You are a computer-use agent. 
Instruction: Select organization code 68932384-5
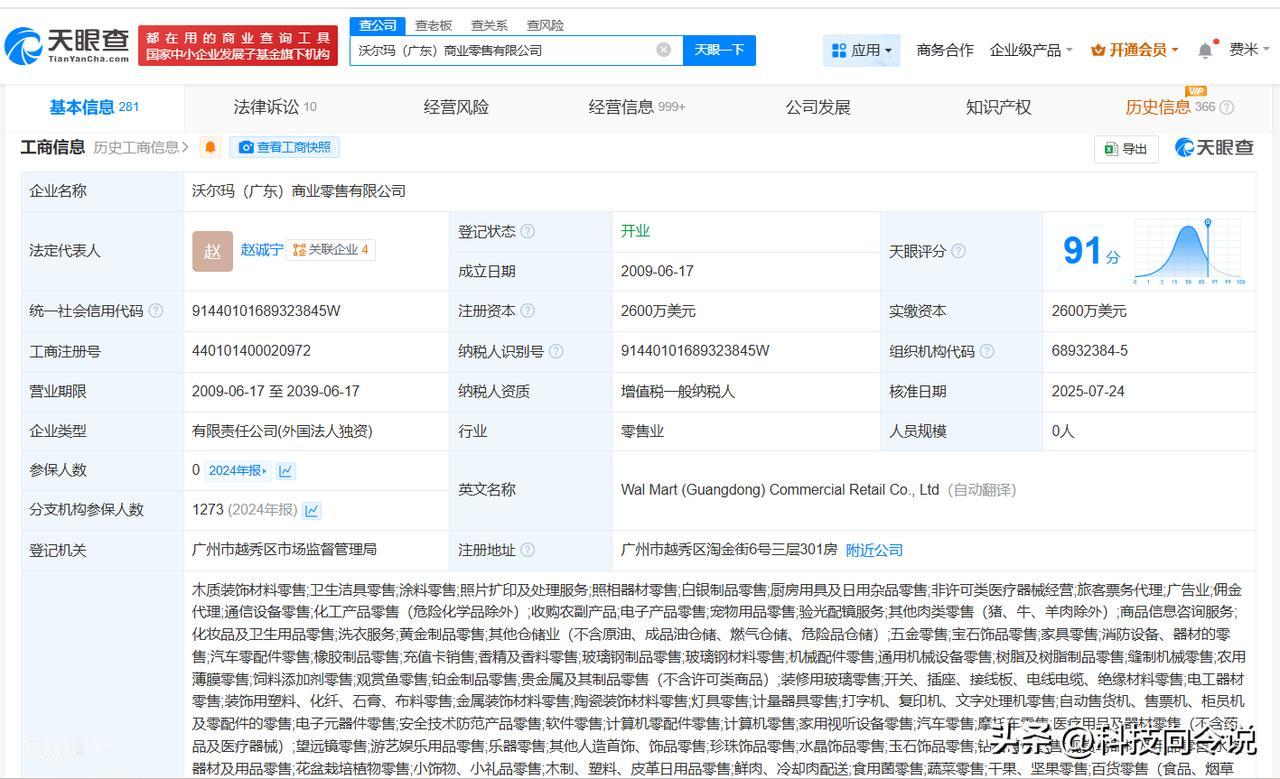[x=1090, y=351]
